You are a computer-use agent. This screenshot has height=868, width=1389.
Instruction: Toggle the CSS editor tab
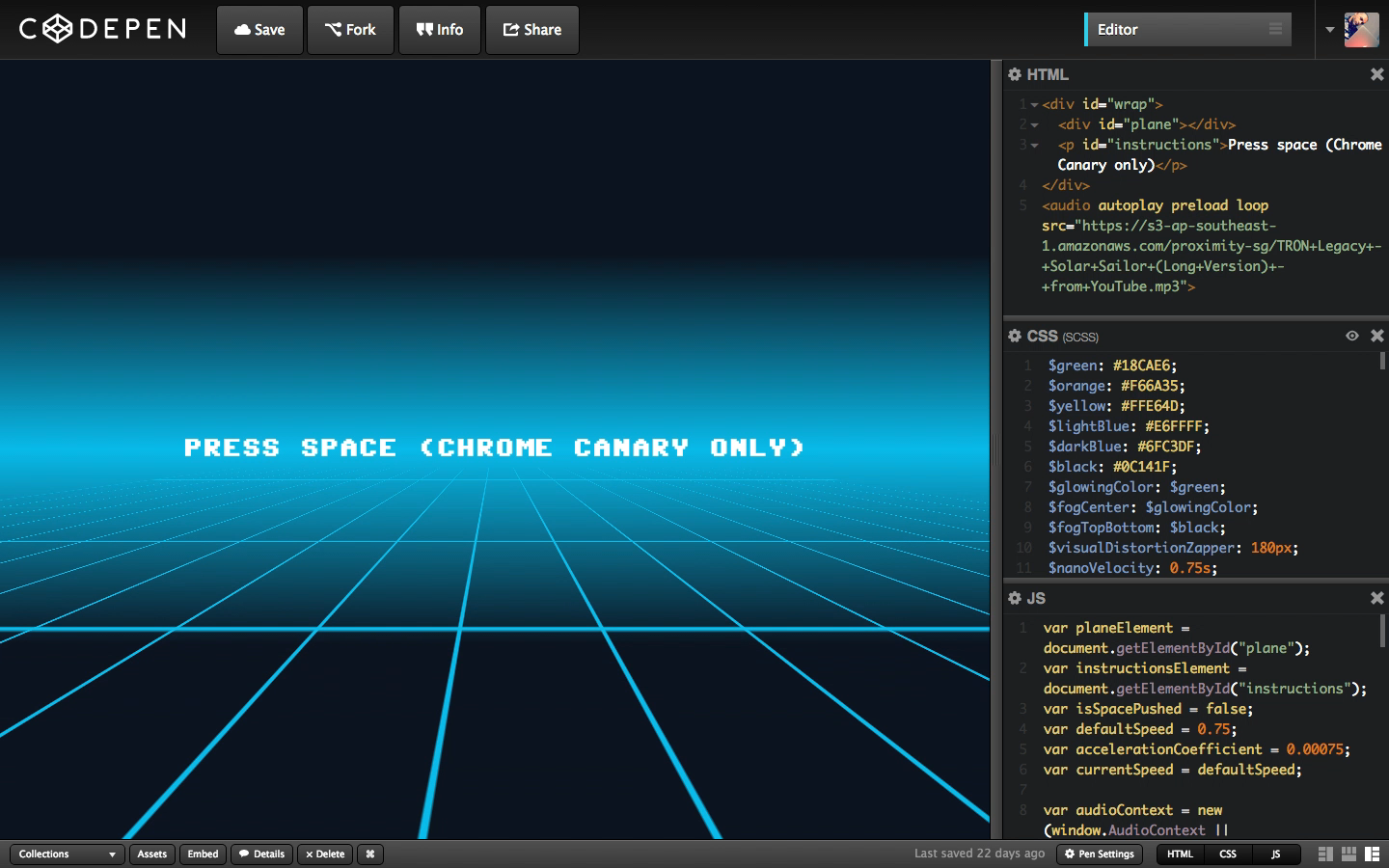(x=1228, y=854)
